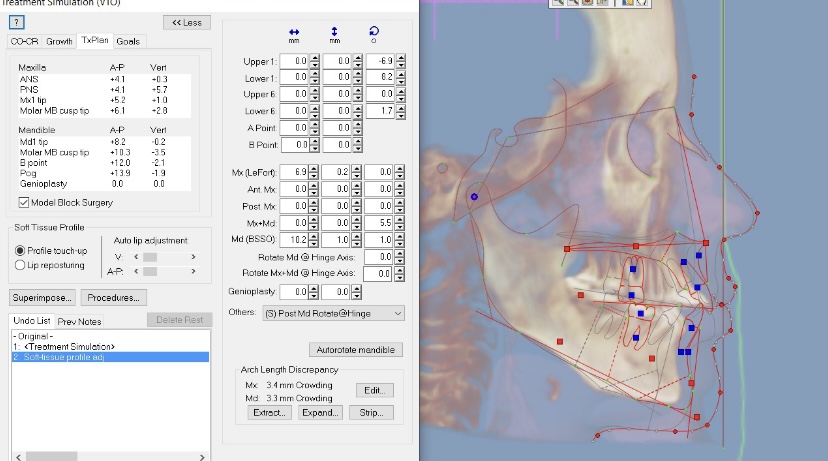
Task: Click spinner beside Upper 1 rotation
Action: pyautogui.click(x=401, y=61)
